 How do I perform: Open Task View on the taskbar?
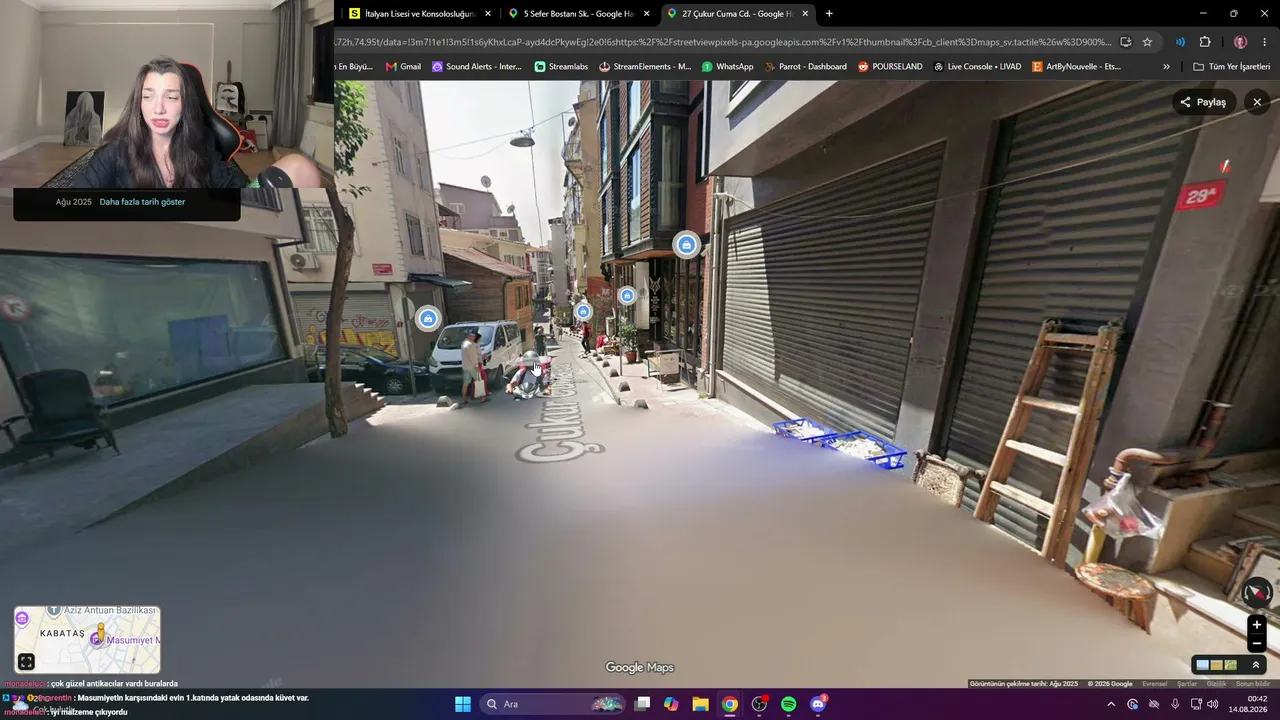click(642, 704)
